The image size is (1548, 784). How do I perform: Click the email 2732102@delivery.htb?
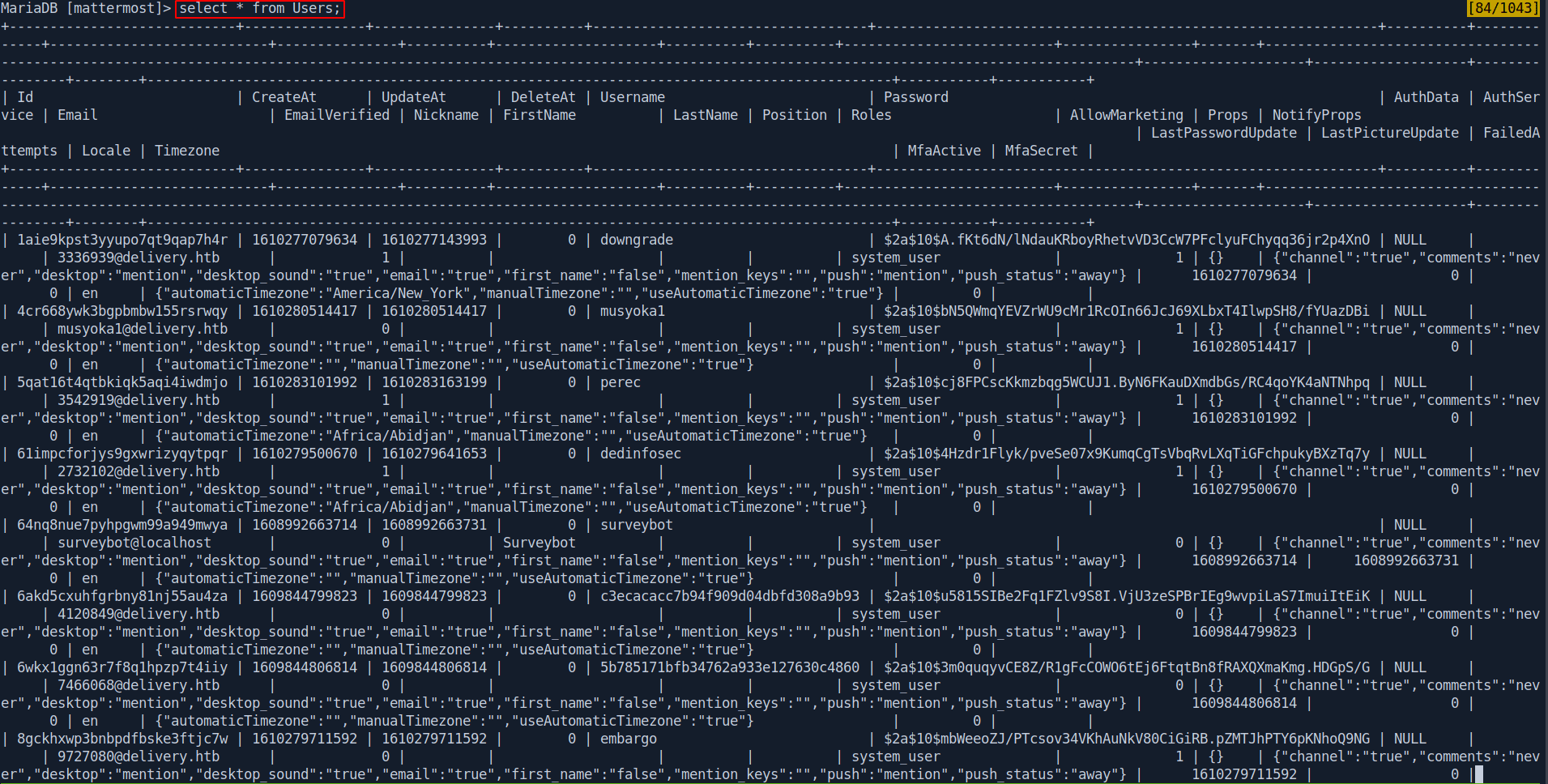click(x=139, y=471)
